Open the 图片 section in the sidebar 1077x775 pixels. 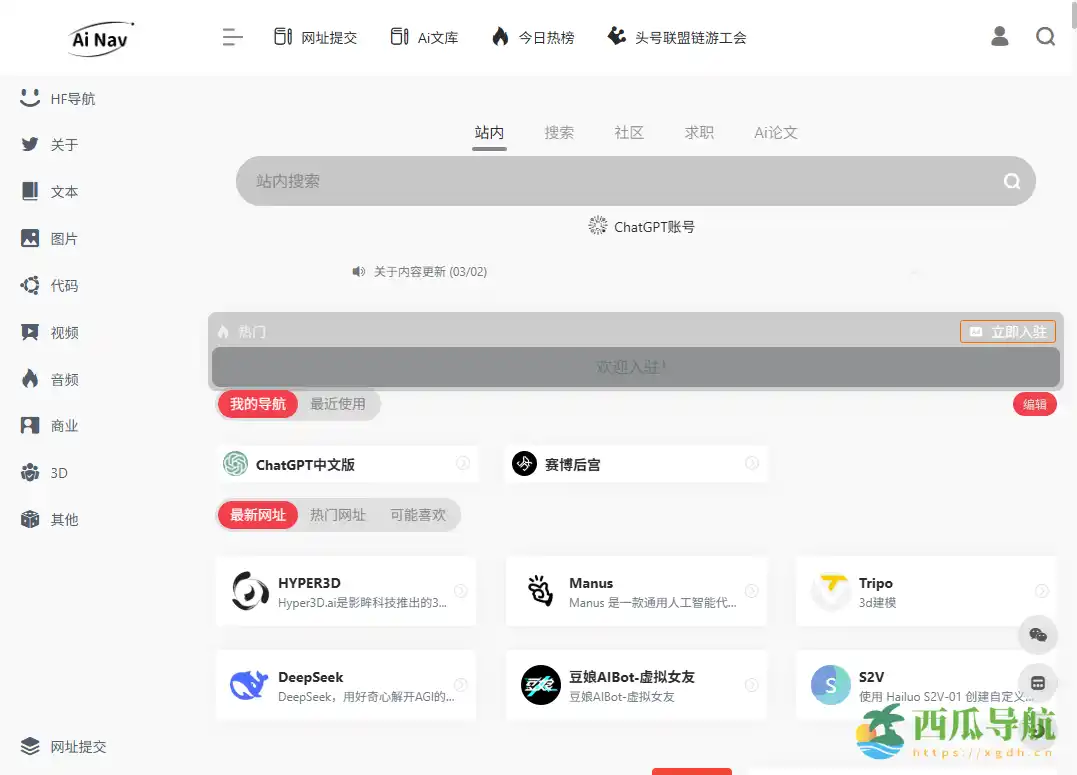pos(49,238)
